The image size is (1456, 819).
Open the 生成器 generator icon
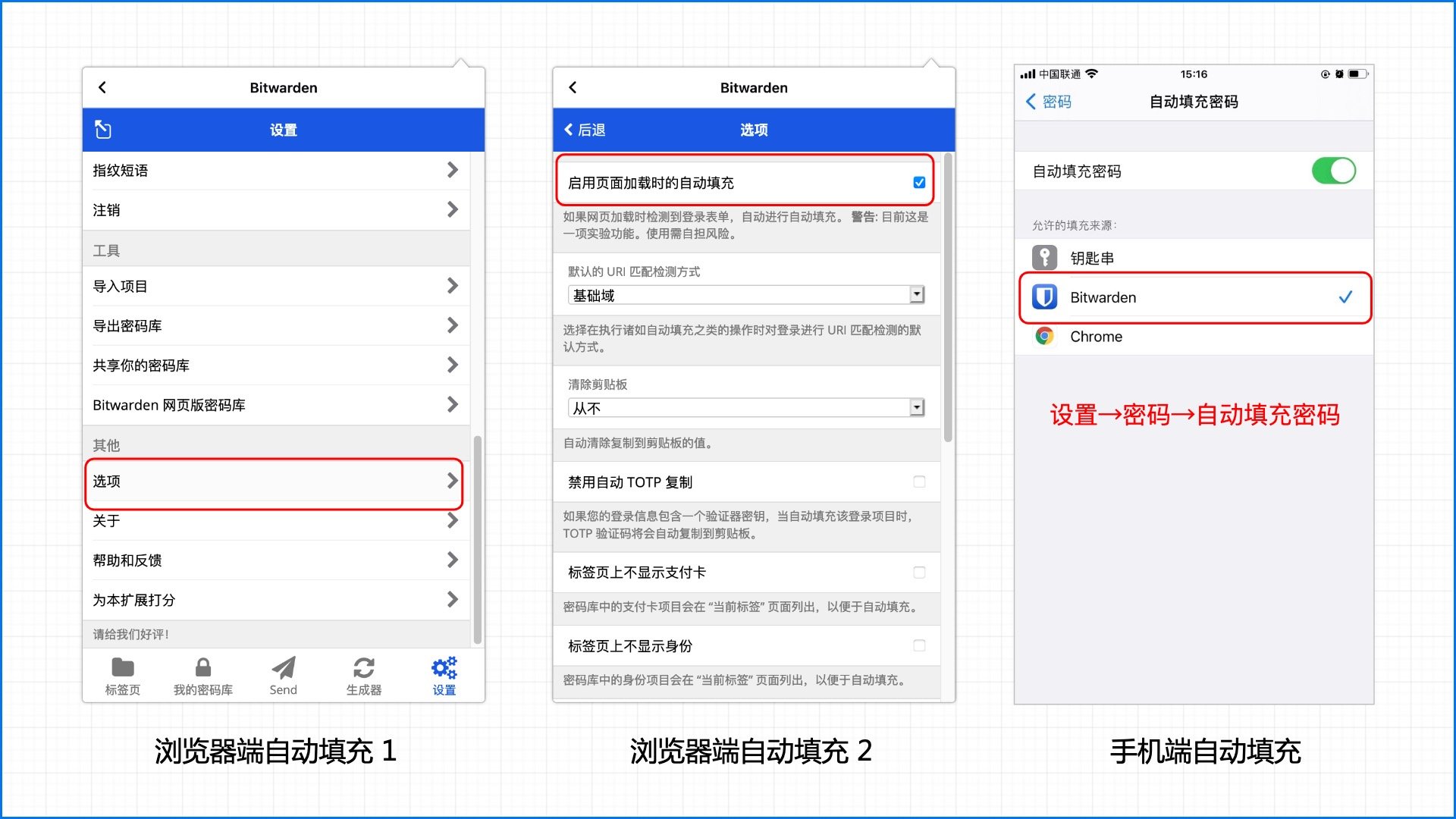coord(364,669)
